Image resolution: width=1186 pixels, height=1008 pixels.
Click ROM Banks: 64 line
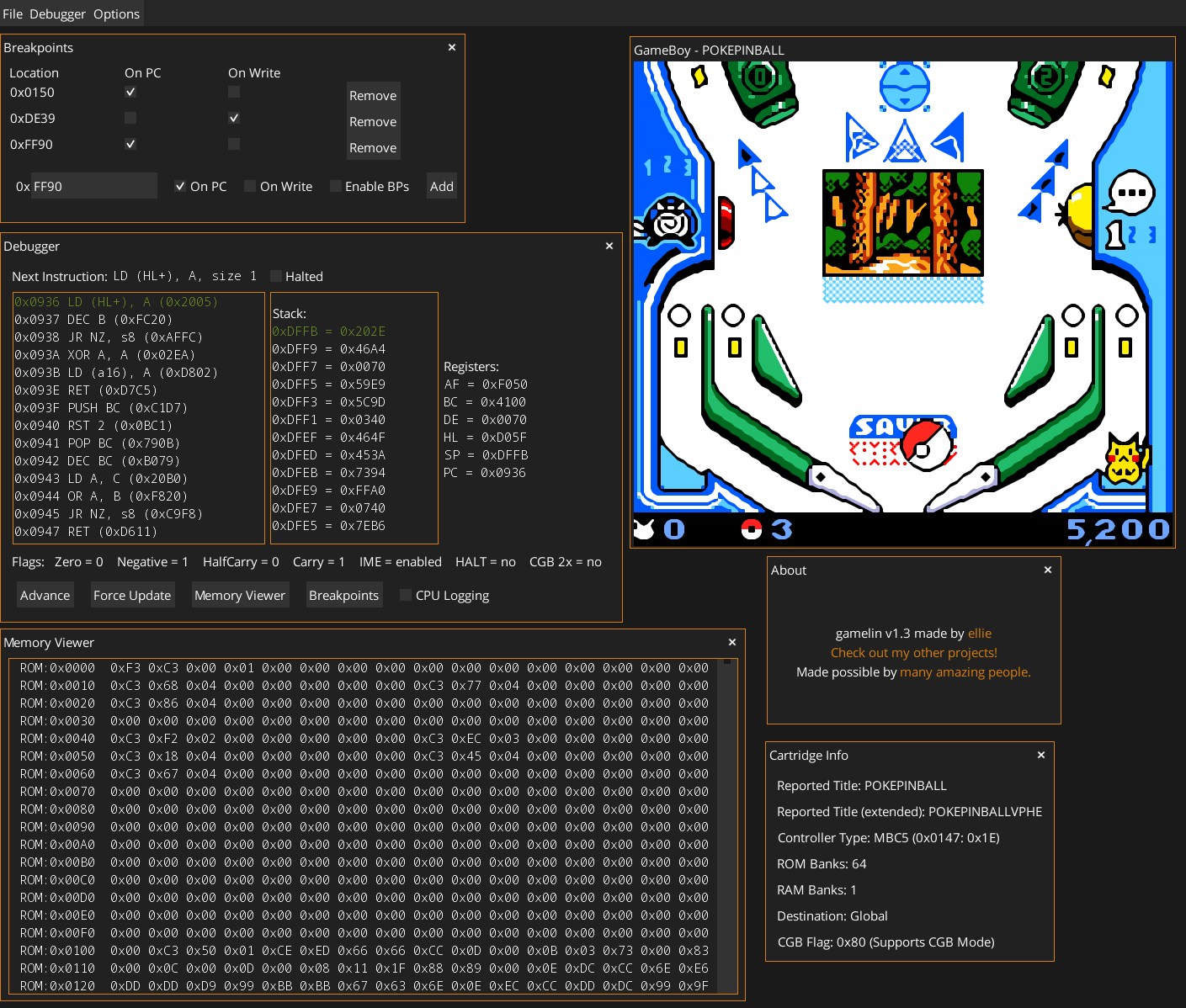point(822,863)
